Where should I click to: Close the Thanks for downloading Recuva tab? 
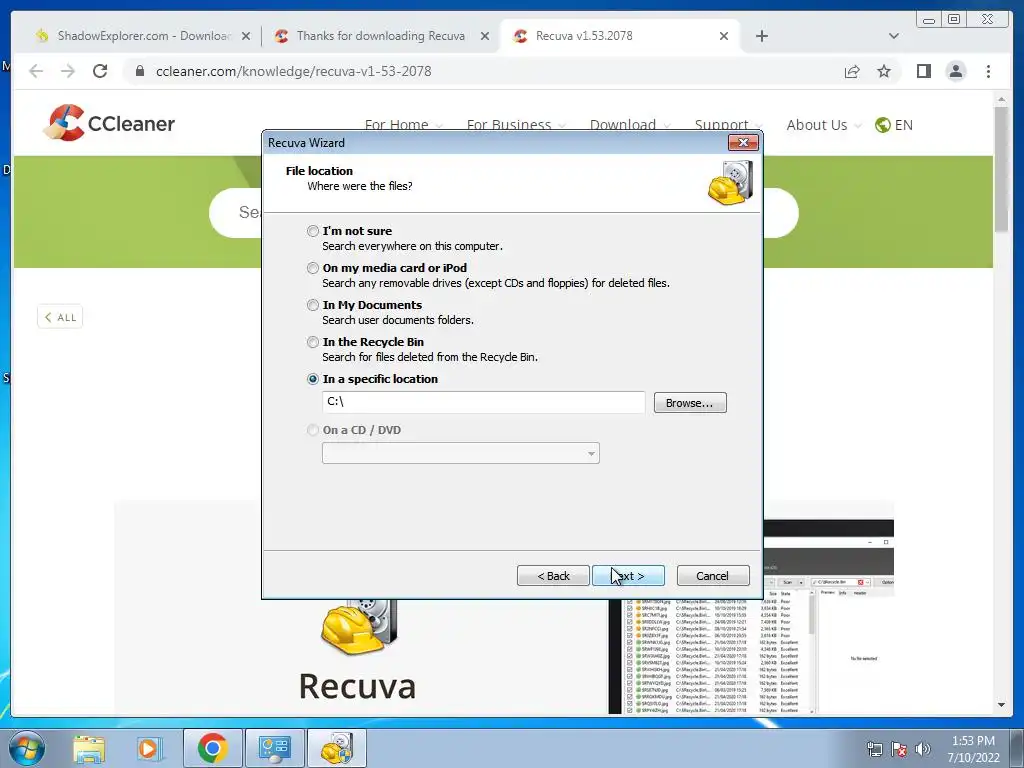[485, 36]
